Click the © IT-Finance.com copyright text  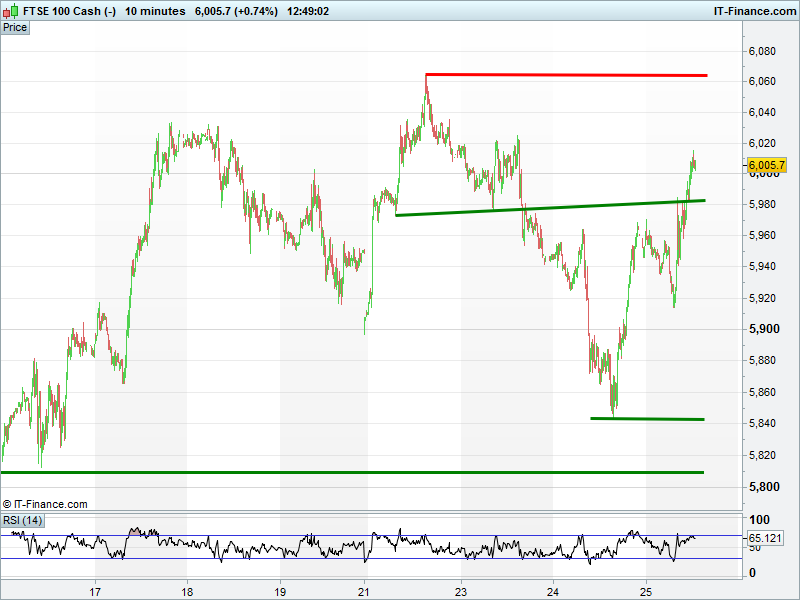tap(45, 504)
